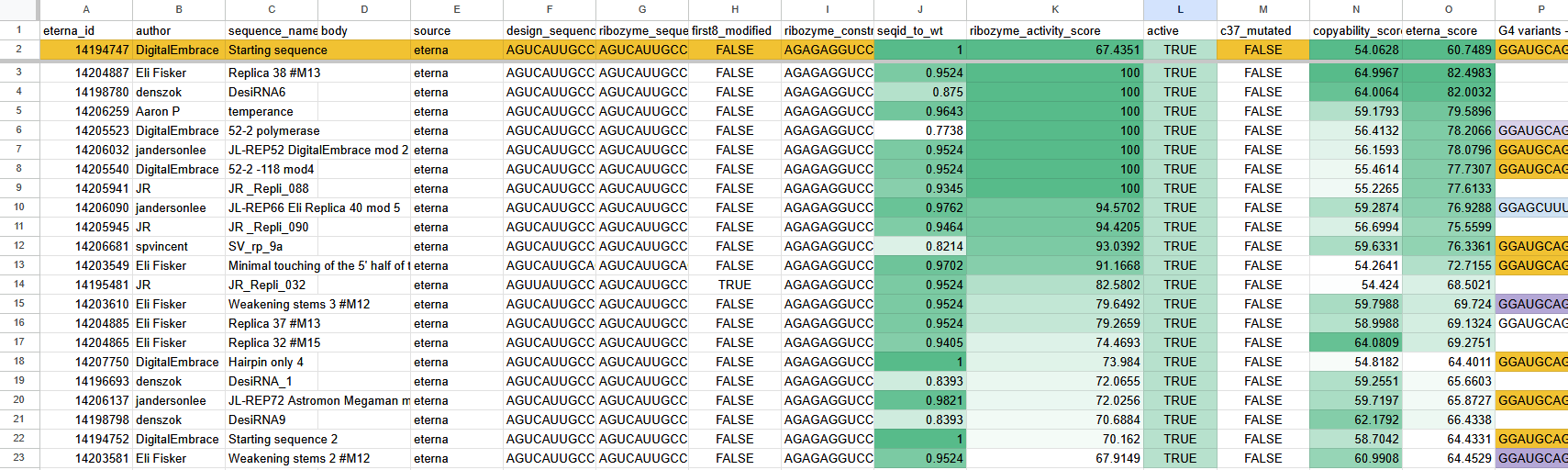Select the activity score 94.5702 cell
1568x470 pixels.
1055,207
